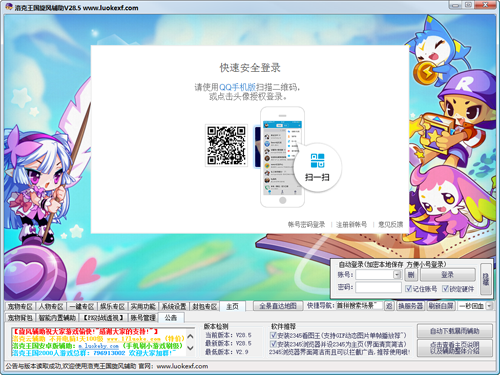Toggle the 安装2345看图王 checkbox
Screen dimensions: 500x375
pos(273,335)
